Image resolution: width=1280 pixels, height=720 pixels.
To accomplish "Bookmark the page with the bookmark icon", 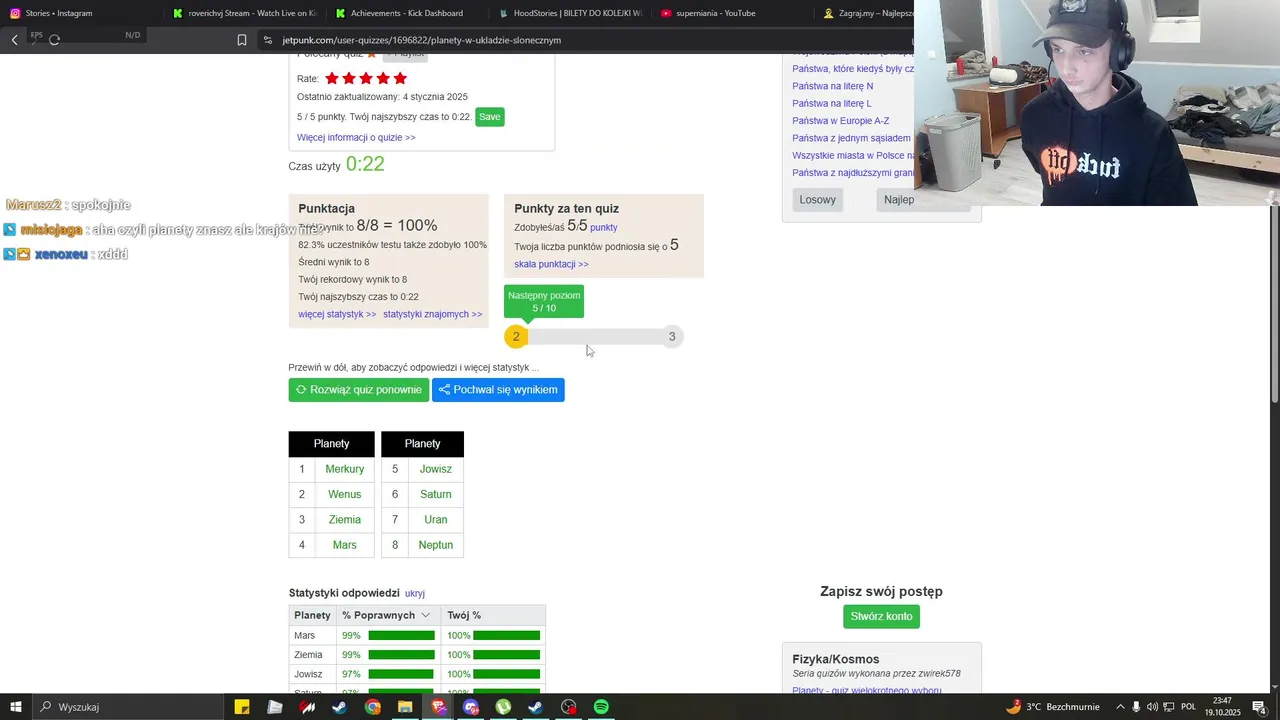I will 242,40.
